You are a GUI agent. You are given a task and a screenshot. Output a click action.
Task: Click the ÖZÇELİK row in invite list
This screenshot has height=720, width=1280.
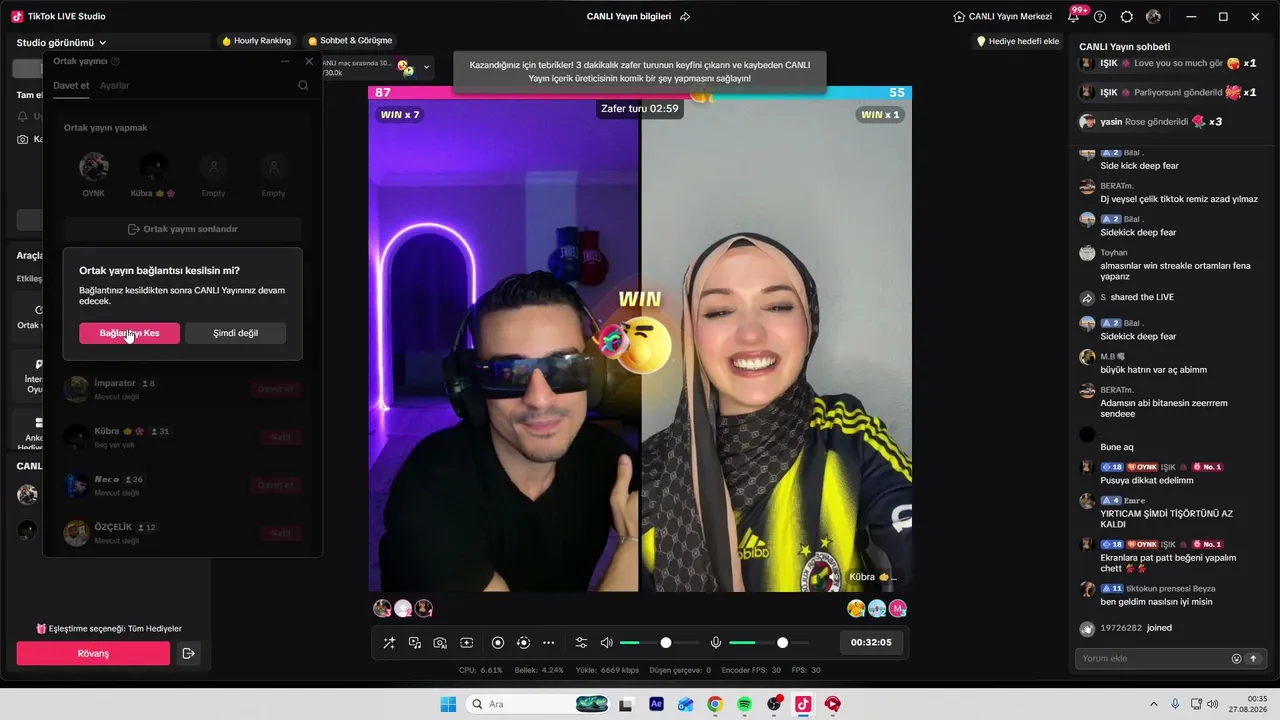[x=182, y=533]
